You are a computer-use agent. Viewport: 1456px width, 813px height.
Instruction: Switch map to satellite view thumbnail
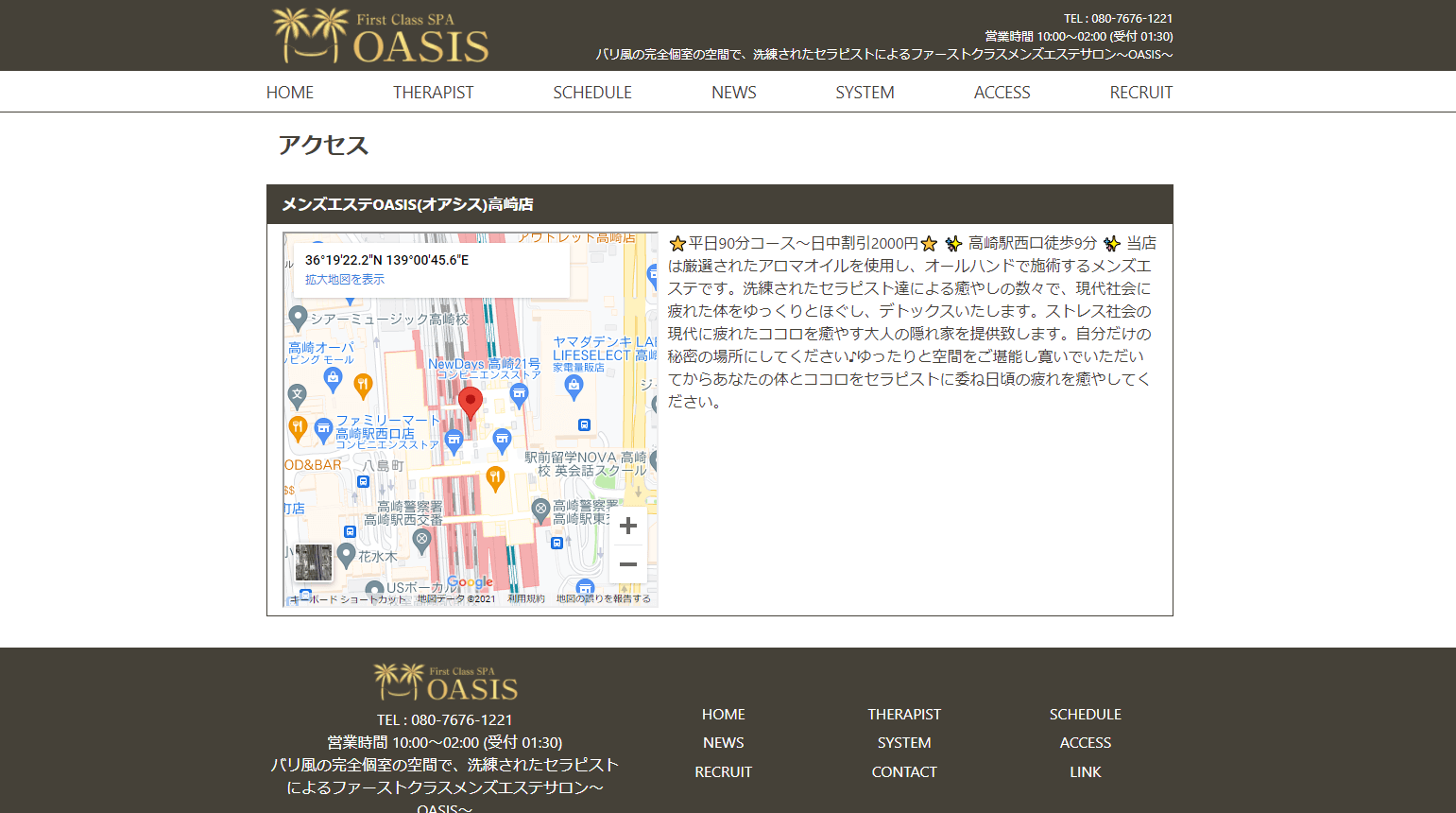point(314,562)
